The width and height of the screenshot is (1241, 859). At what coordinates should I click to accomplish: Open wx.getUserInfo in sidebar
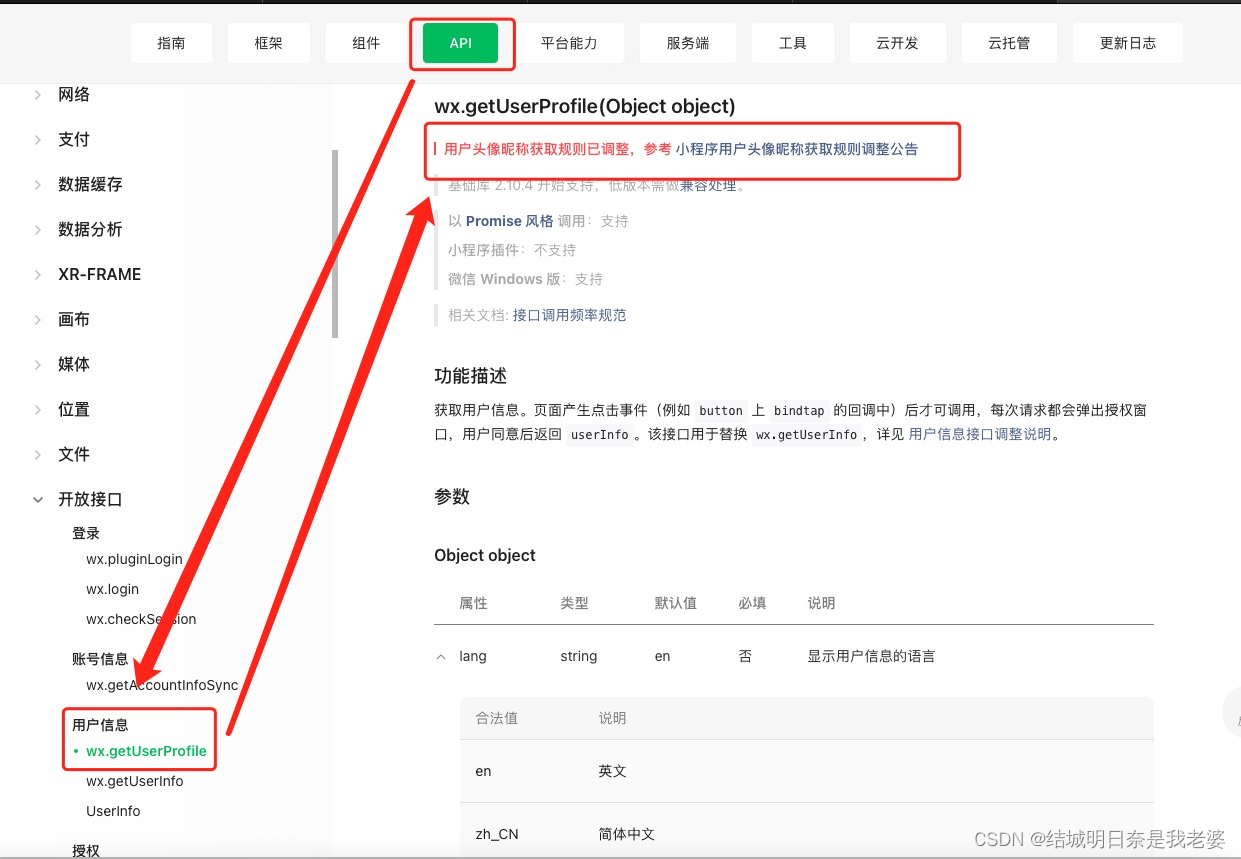pos(135,781)
